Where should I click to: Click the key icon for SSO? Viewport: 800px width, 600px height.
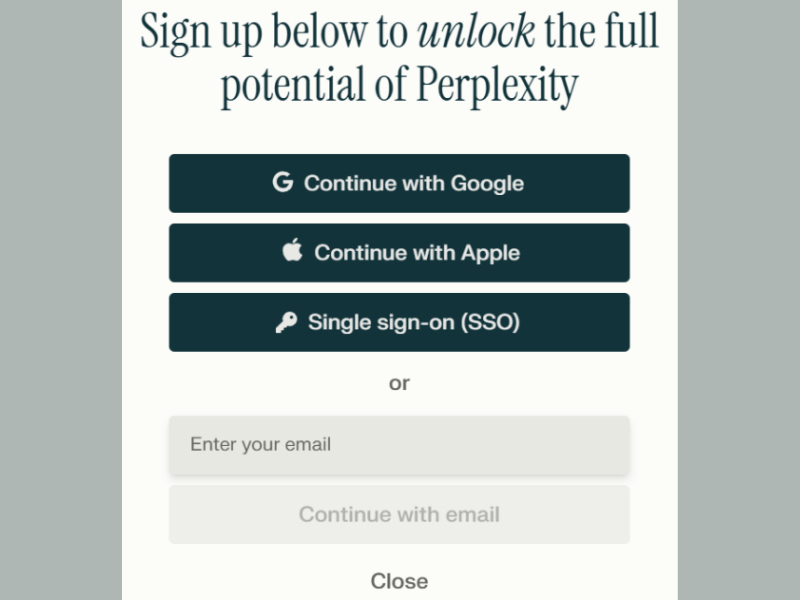pyautogui.click(x=286, y=322)
